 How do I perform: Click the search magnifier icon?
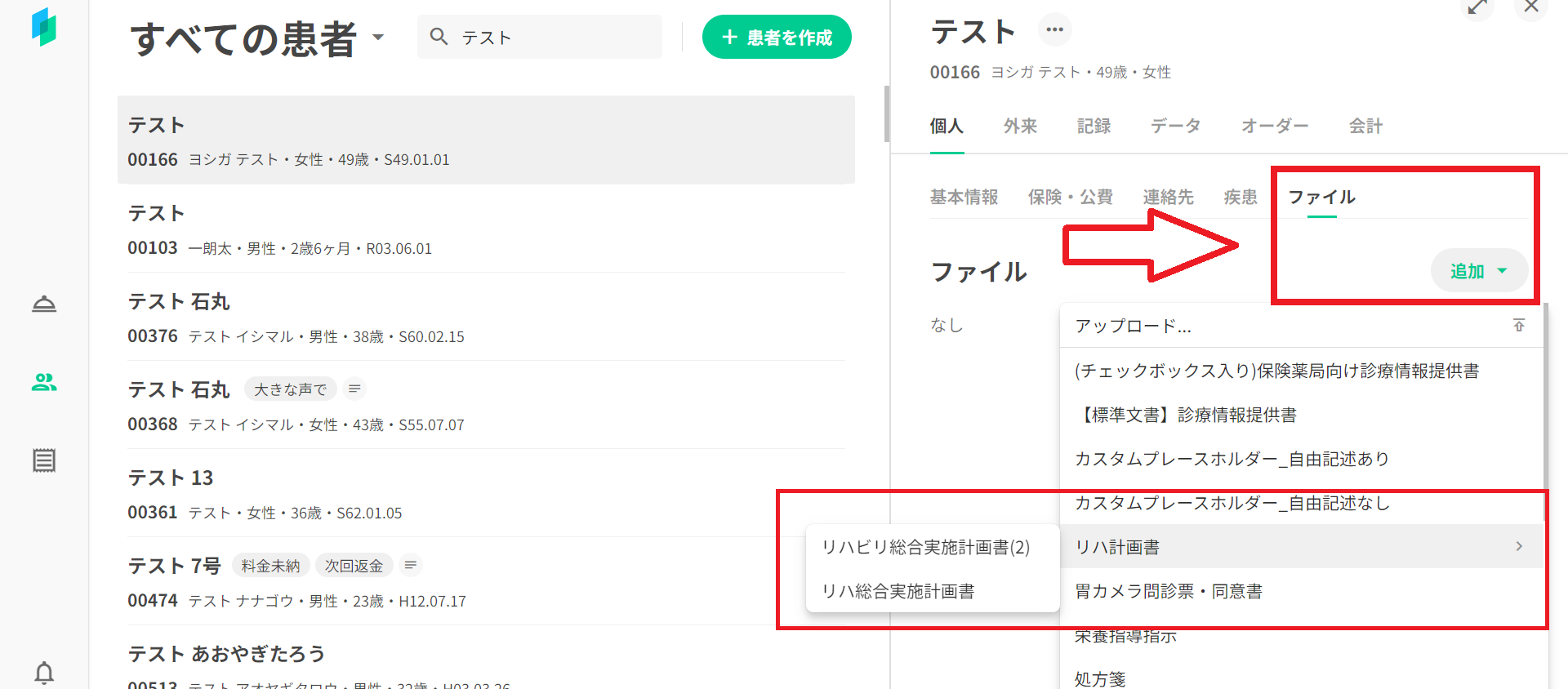[x=439, y=37]
